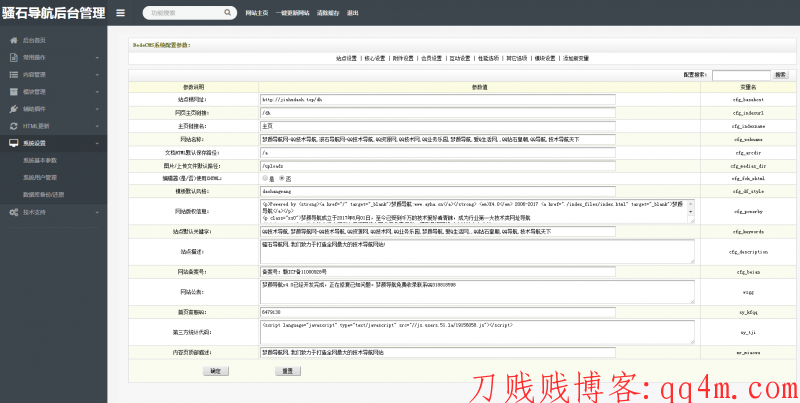This screenshot has width=800, height=403.
Task: Focus the 配置搜索 input field
Action: pos(741,75)
